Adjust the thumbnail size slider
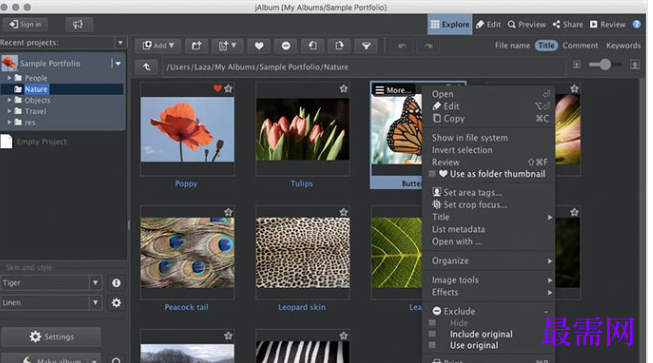Viewport: 653px width, 363px height. (x=605, y=64)
